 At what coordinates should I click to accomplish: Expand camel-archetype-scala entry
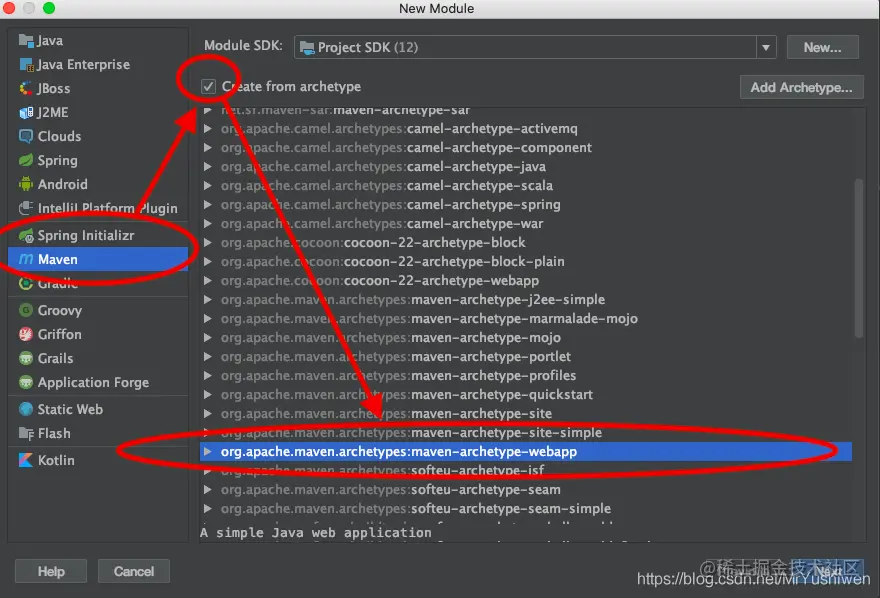pyautogui.click(x=208, y=186)
